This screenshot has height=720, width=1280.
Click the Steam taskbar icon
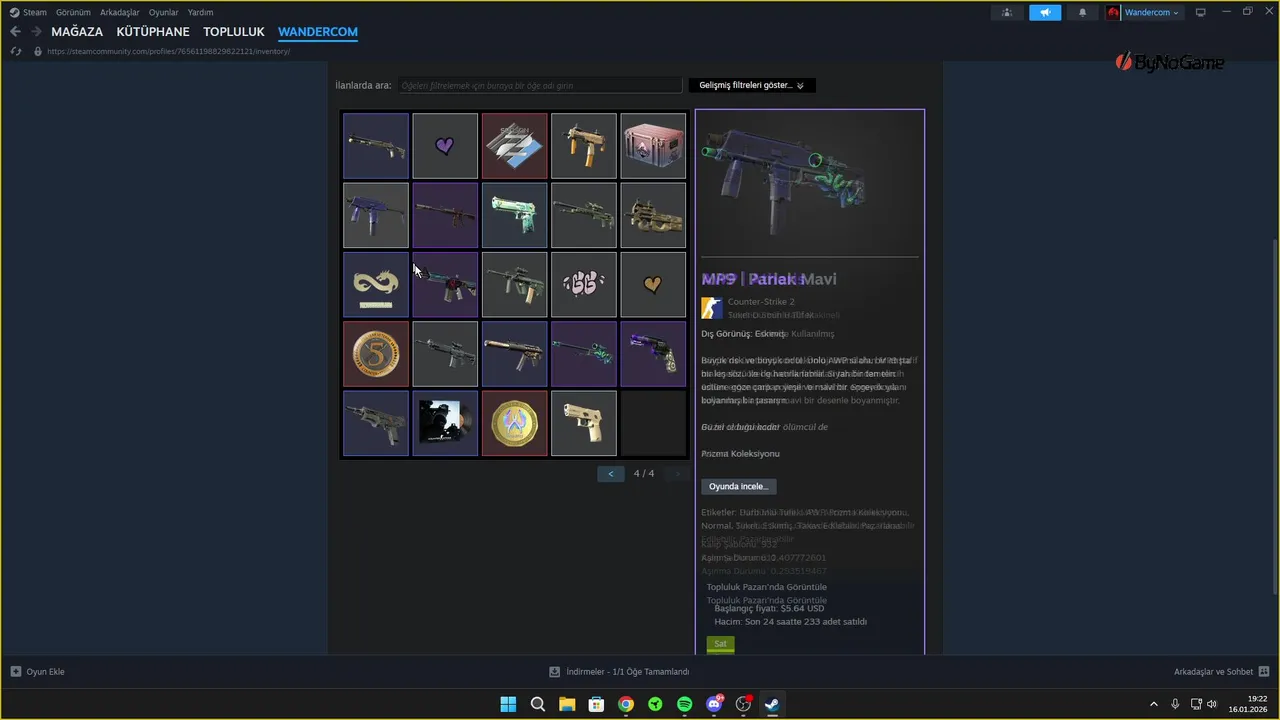[773, 704]
